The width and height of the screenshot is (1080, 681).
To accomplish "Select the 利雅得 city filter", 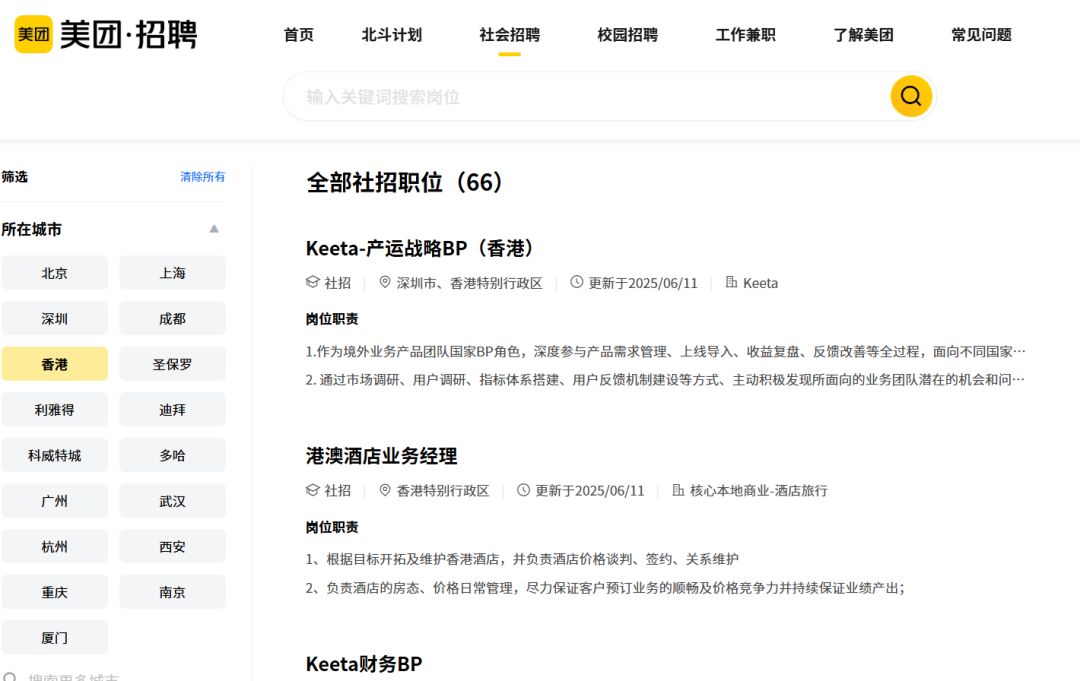I will pyautogui.click(x=54, y=410).
